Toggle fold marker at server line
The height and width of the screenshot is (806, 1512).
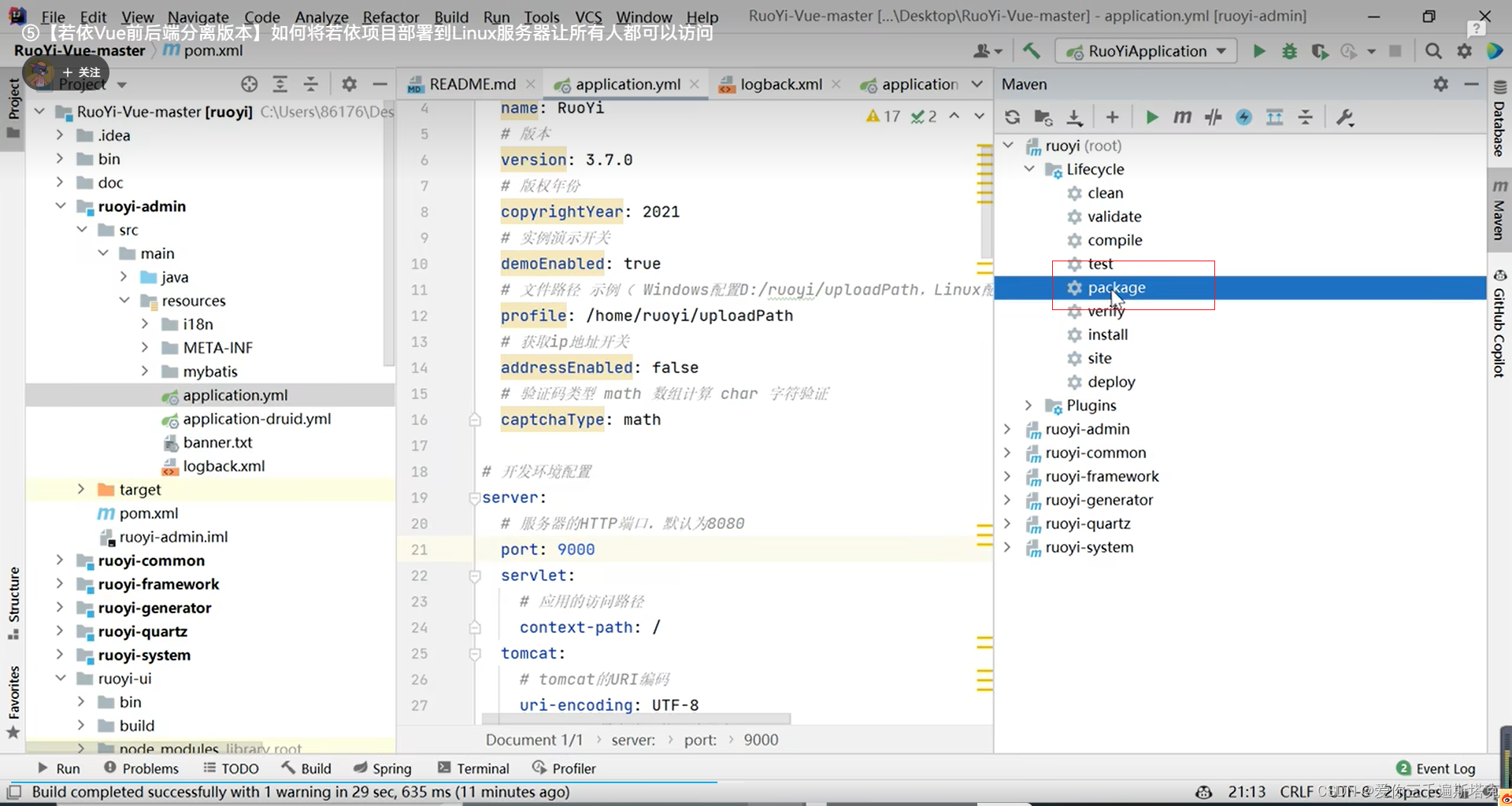click(474, 497)
